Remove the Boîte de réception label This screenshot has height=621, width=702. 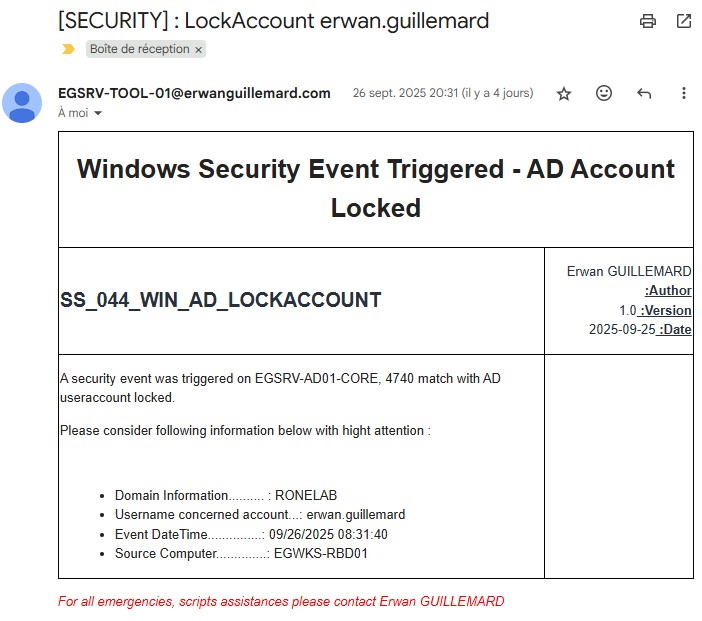pos(198,49)
